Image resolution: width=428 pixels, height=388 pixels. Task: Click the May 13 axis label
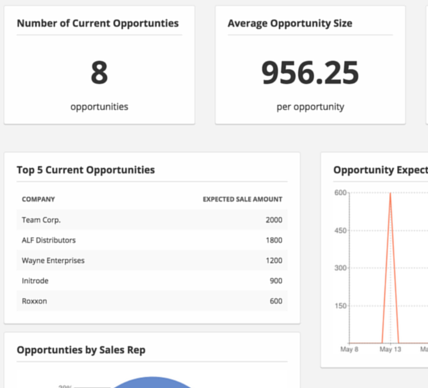point(390,349)
